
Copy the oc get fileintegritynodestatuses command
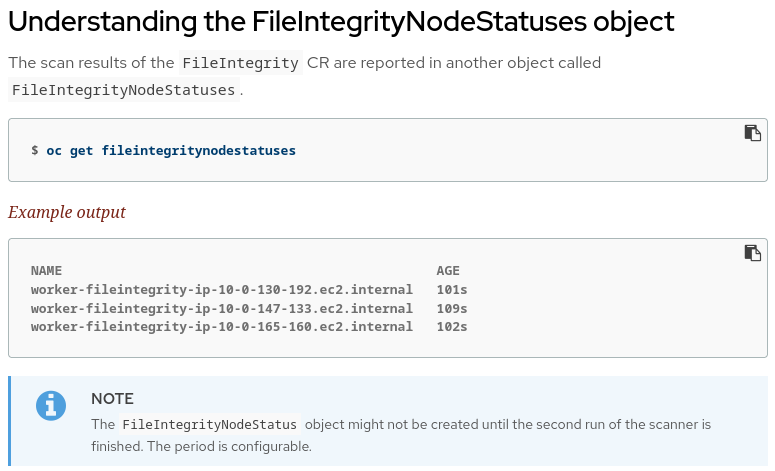coord(752,133)
